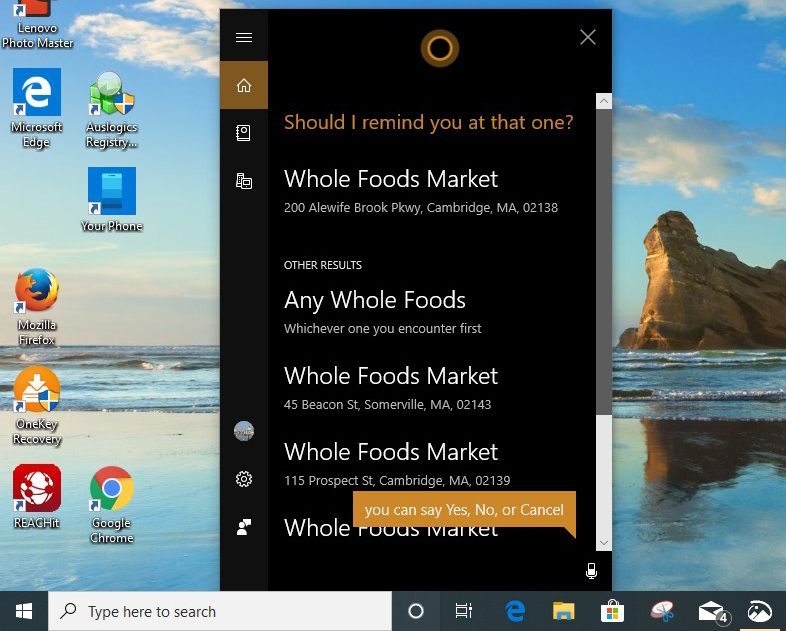Open Cortana Devices panel

244,180
